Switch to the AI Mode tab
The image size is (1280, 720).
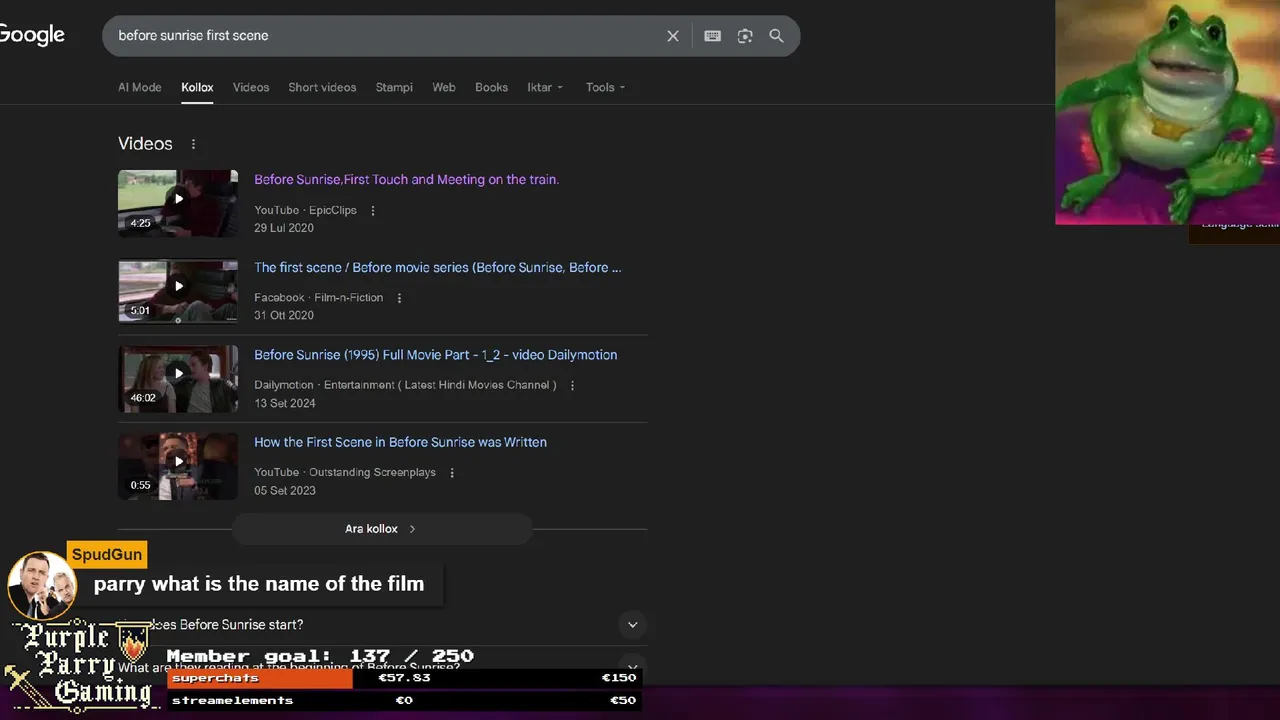tap(140, 87)
